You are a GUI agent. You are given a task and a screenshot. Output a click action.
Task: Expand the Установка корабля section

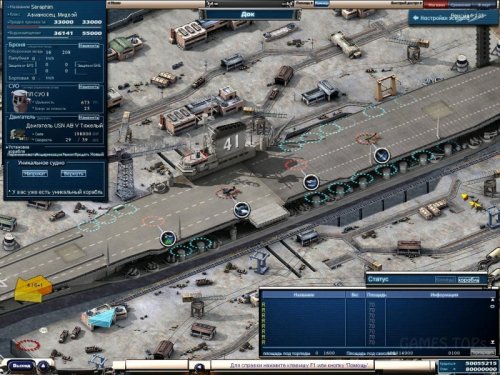19,149
